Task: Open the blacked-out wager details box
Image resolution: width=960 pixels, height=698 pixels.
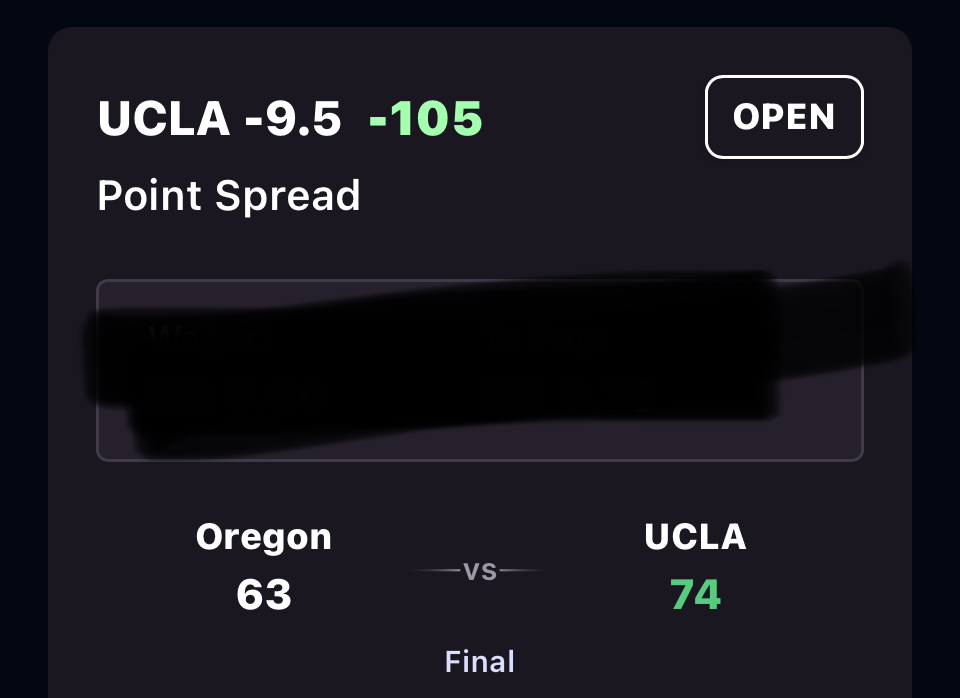Action: pos(479,370)
